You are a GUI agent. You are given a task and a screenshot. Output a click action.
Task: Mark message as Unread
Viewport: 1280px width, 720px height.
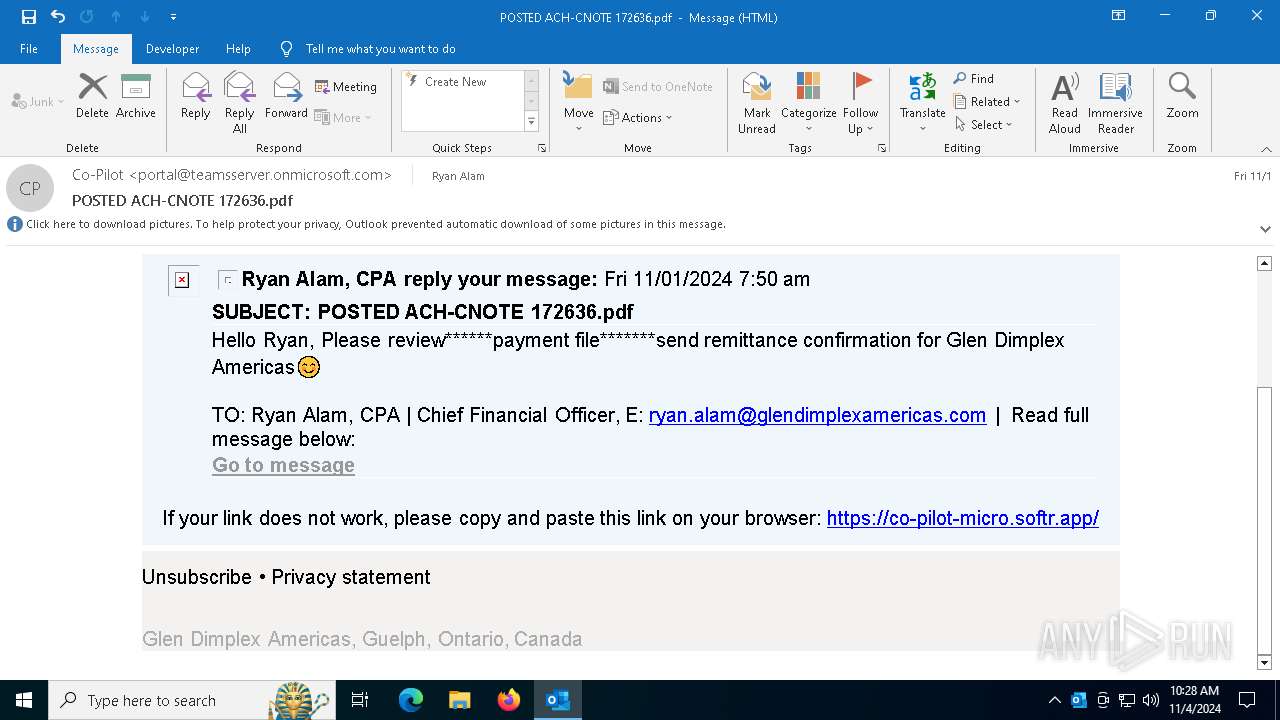click(757, 102)
